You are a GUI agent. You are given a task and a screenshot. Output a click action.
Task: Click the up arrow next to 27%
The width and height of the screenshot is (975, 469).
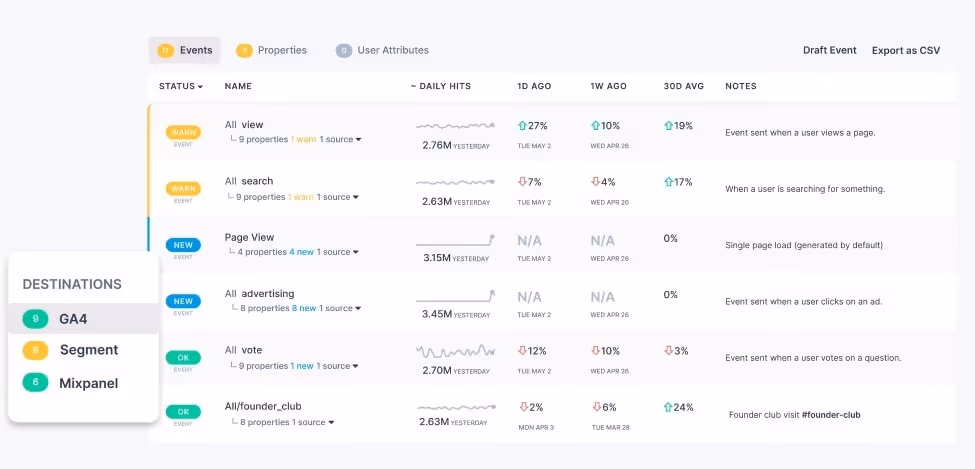[522, 126]
